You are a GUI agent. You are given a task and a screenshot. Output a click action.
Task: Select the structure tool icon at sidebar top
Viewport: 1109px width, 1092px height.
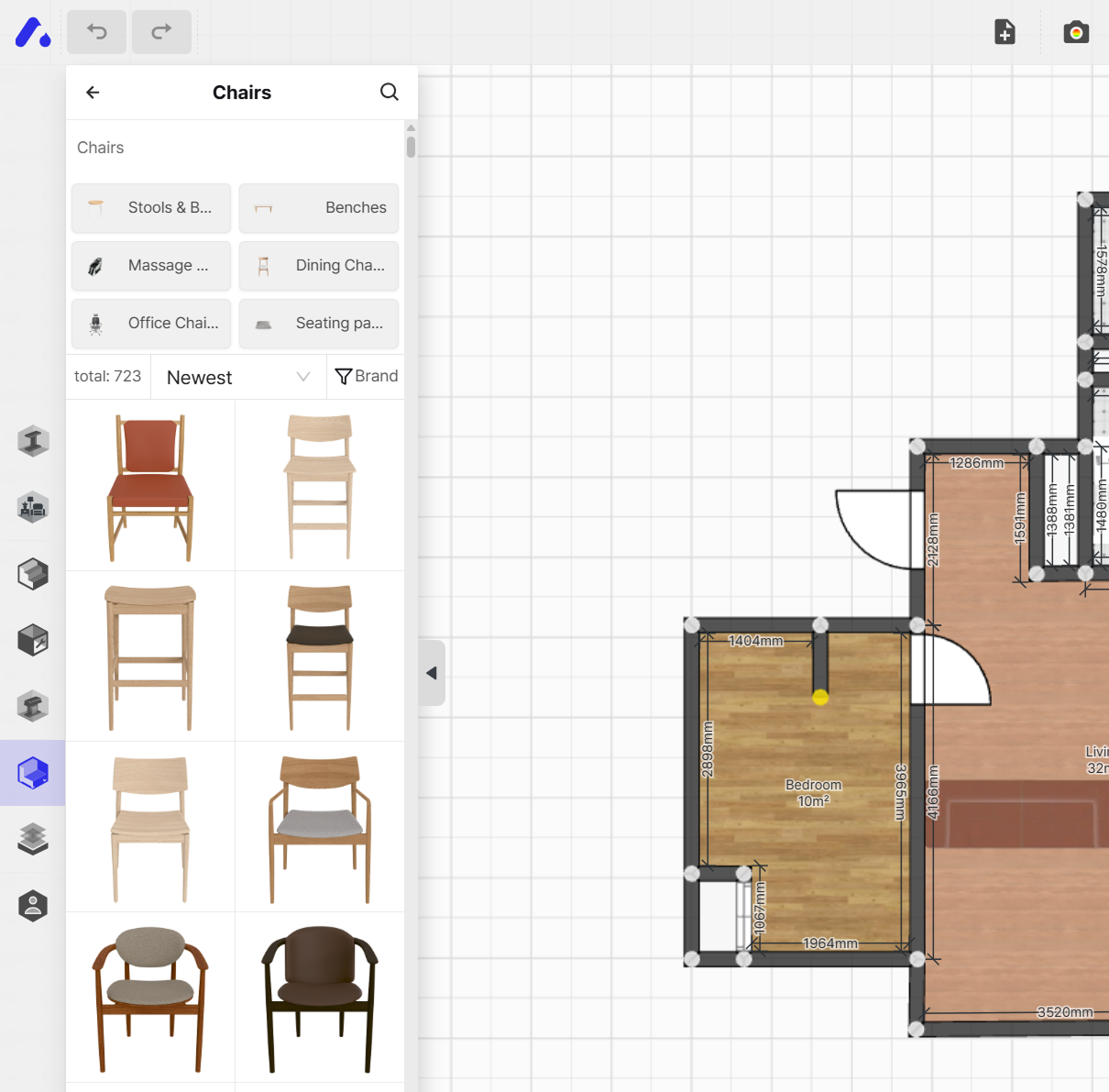32,441
